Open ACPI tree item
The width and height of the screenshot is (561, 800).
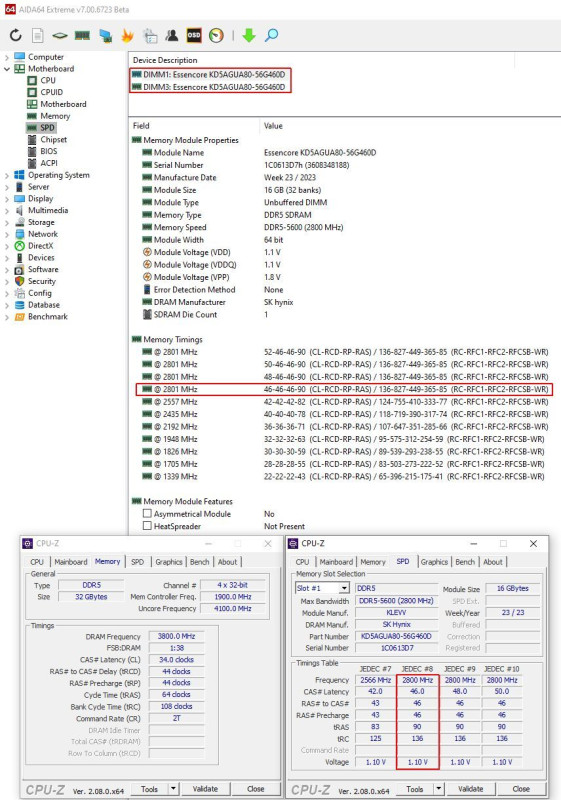[x=49, y=163]
